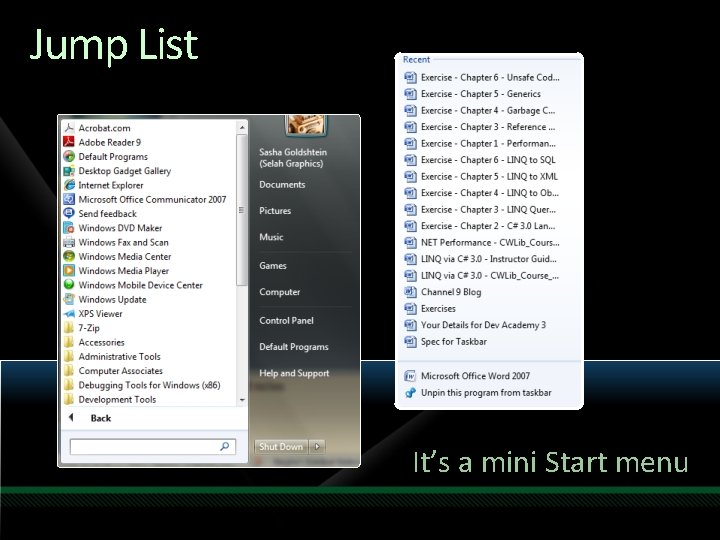Click the programs list scrollbar thumb

click(242, 209)
